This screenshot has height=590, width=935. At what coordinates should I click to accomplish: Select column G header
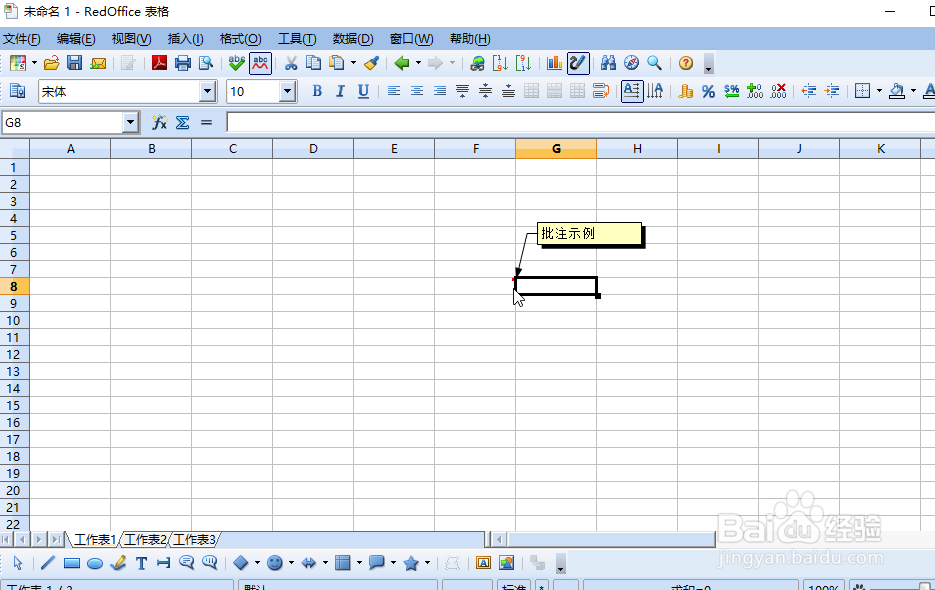556,149
